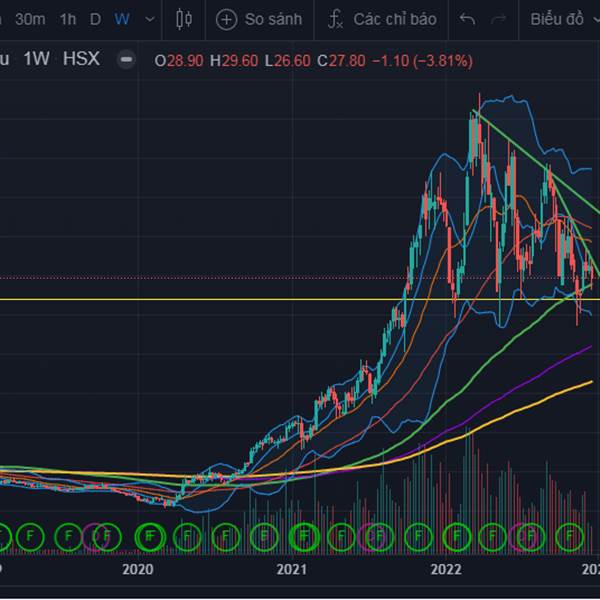Click the HSX exchange label
This screenshot has height=600, width=600.
click(81, 59)
